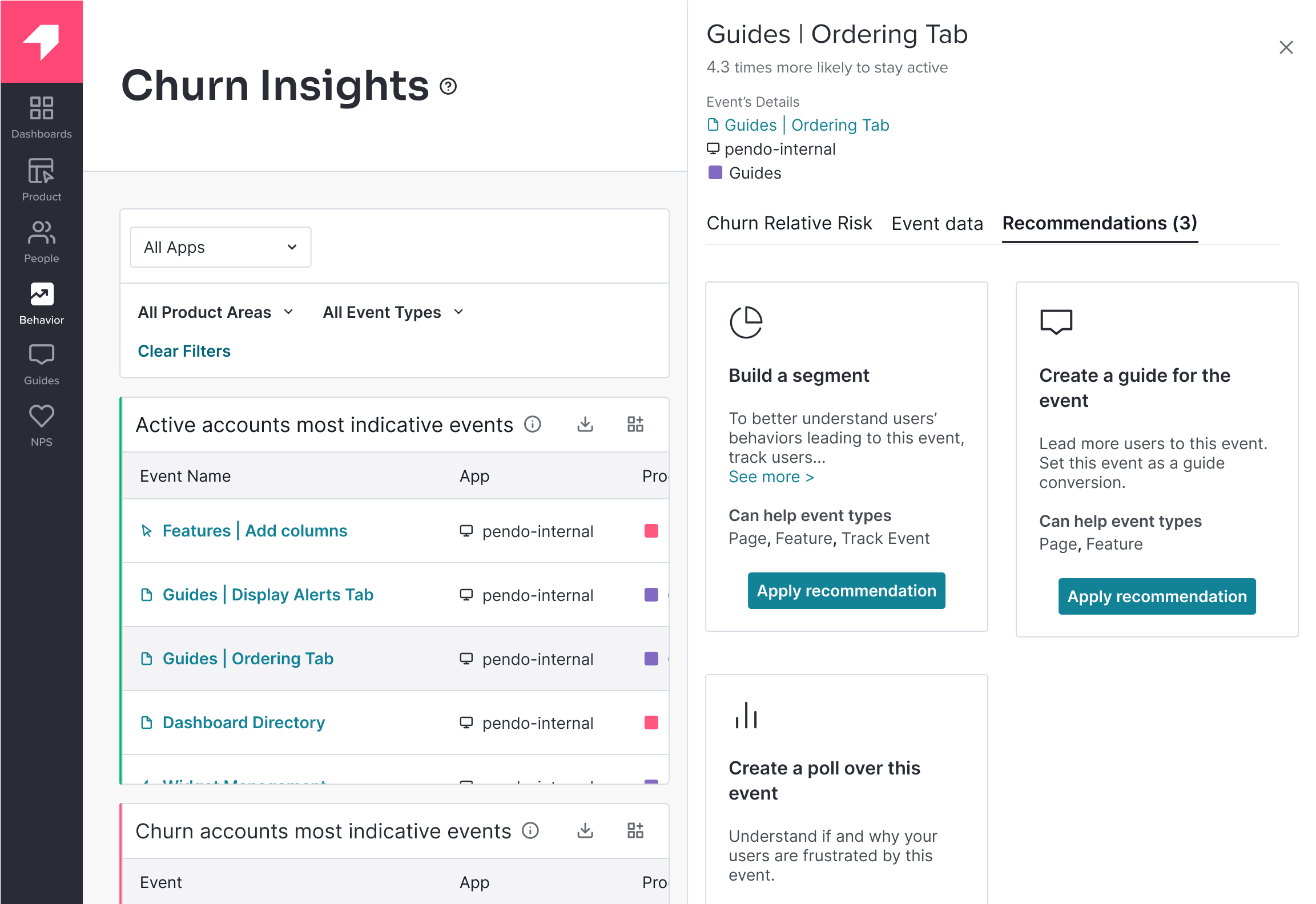This screenshot has height=904, width=1316.
Task: Apply the Build a segment recommendation
Action: [846, 591]
